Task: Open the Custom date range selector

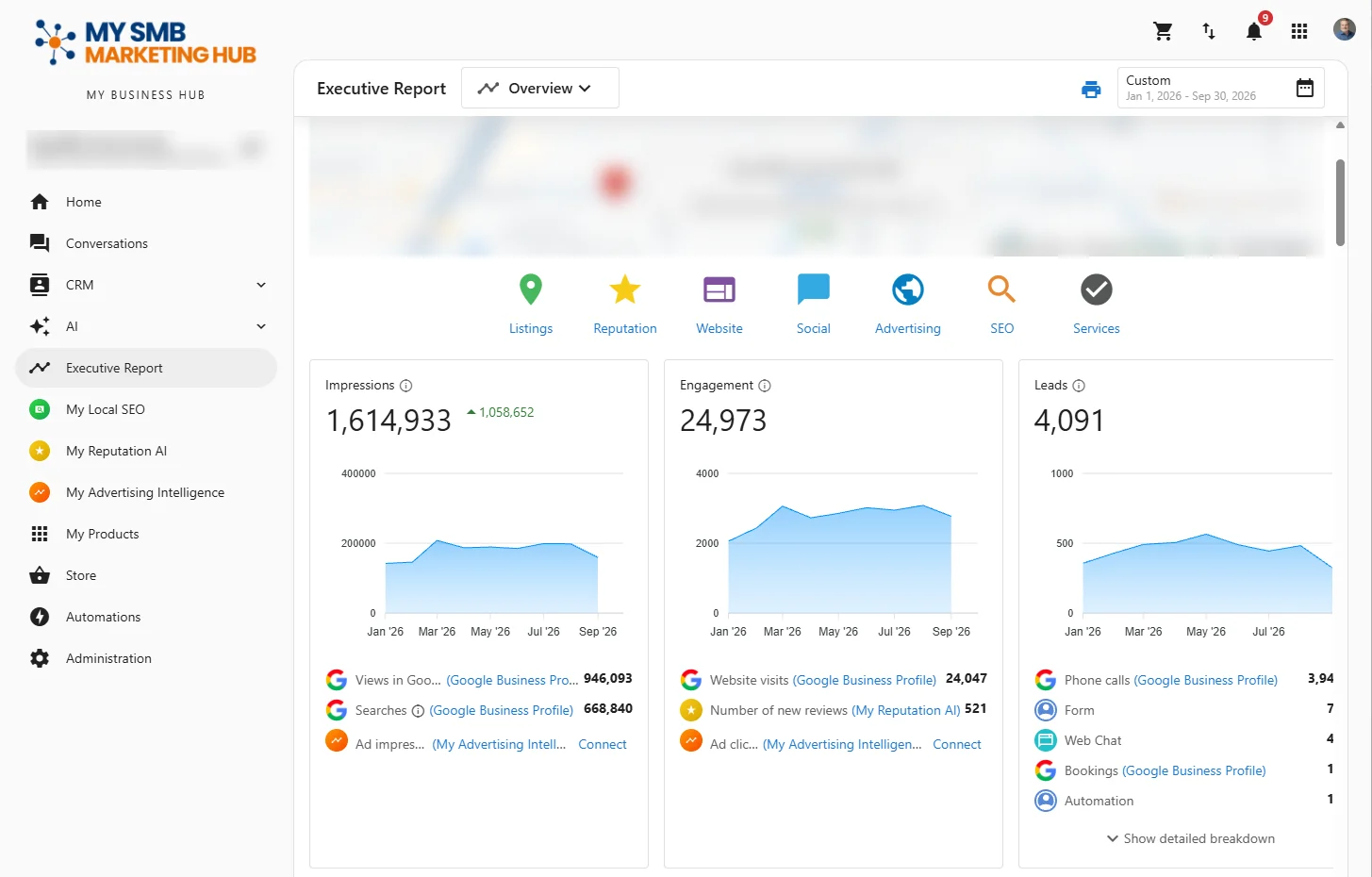Action: 1221,88
